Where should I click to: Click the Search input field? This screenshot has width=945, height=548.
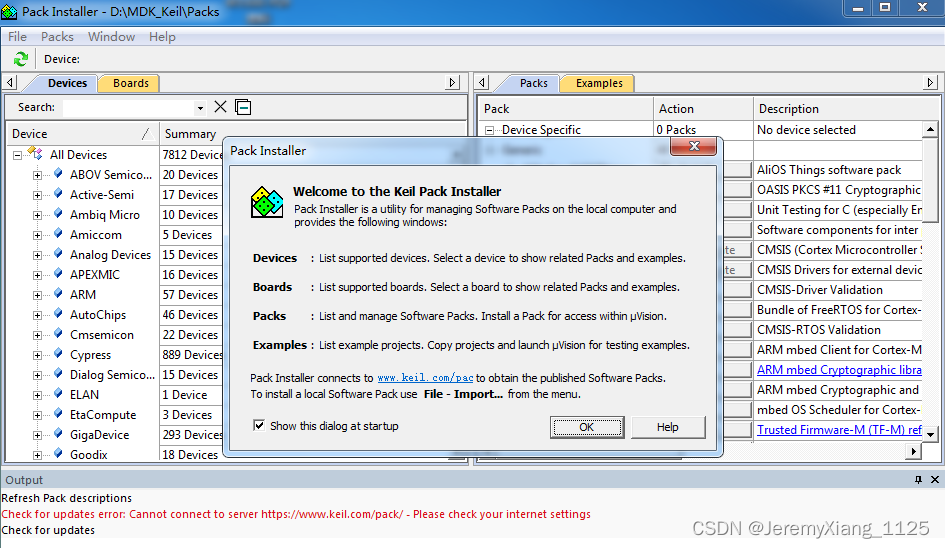[x=128, y=108]
